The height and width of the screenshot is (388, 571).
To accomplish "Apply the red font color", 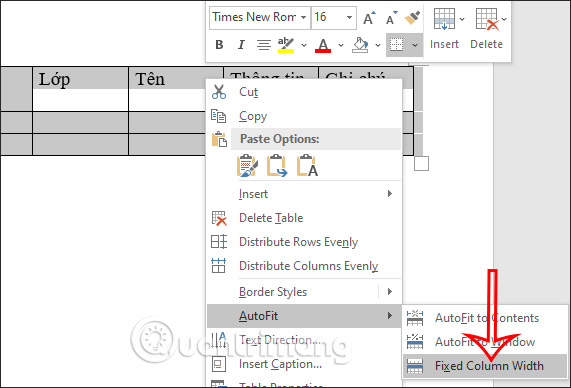I will point(323,45).
